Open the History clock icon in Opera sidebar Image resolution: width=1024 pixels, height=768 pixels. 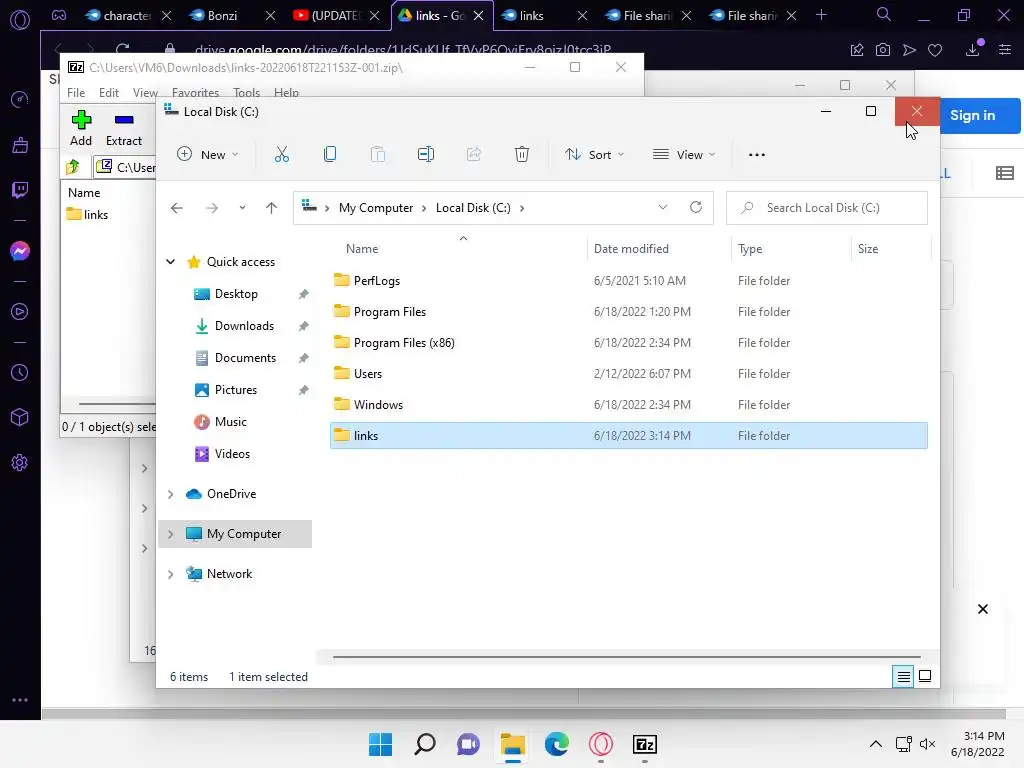(20, 372)
